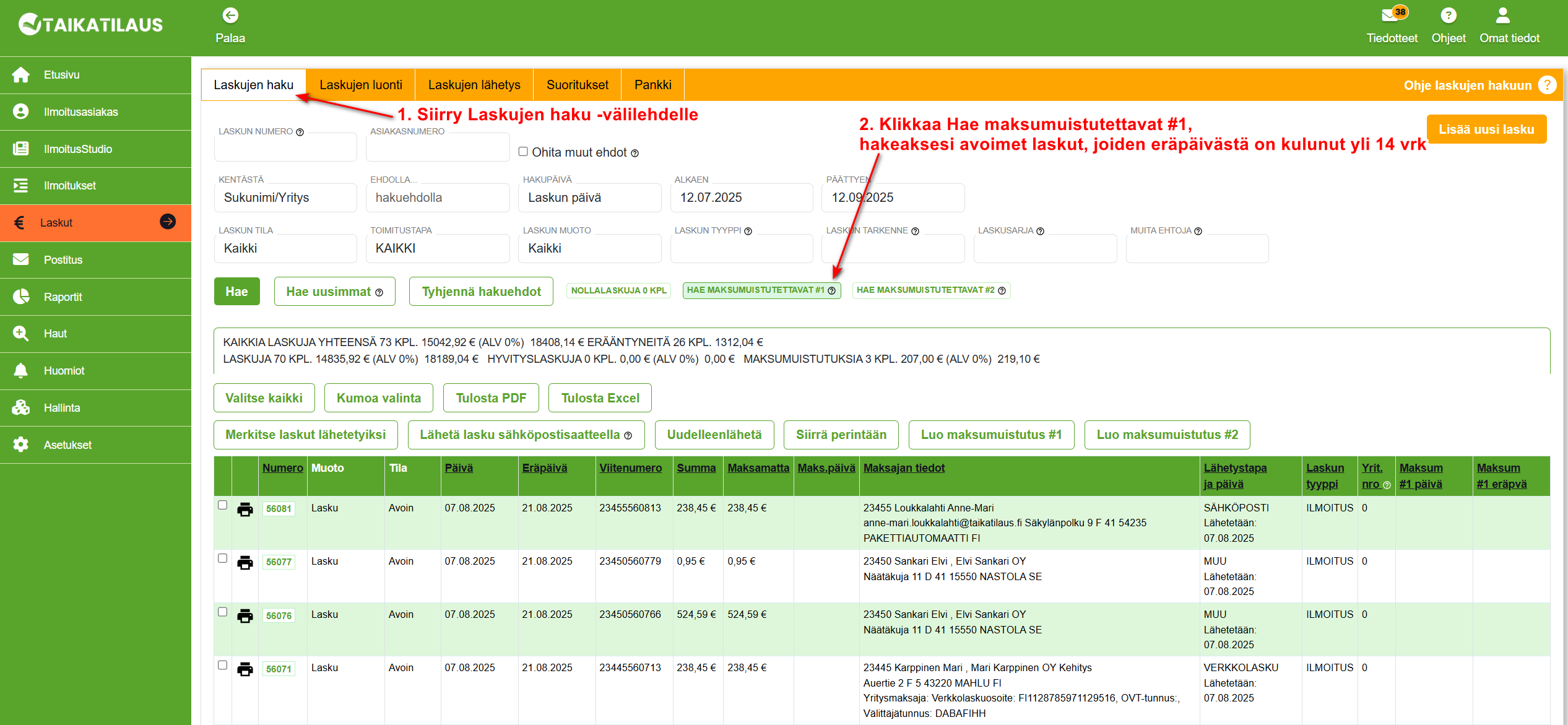The image size is (1568, 725).
Task: Open Omat tiedot user icon
Action: (x=1502, y=15)
